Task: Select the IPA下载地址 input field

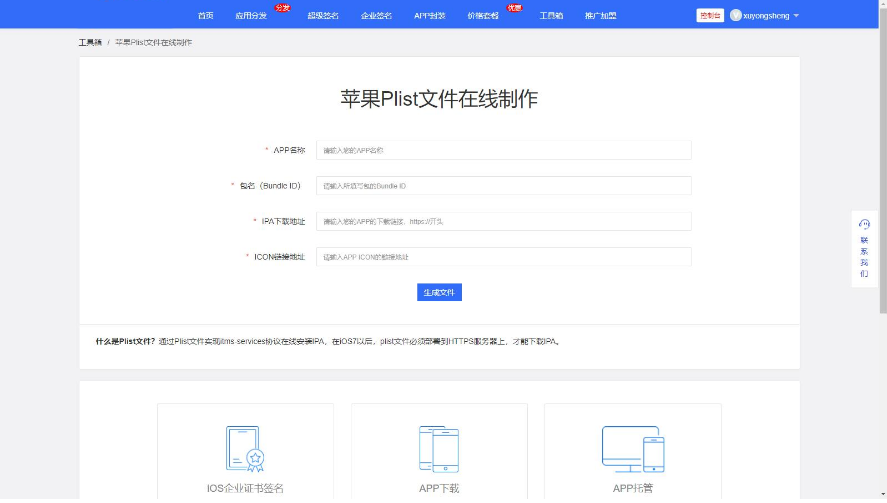Action: point(503,221)
